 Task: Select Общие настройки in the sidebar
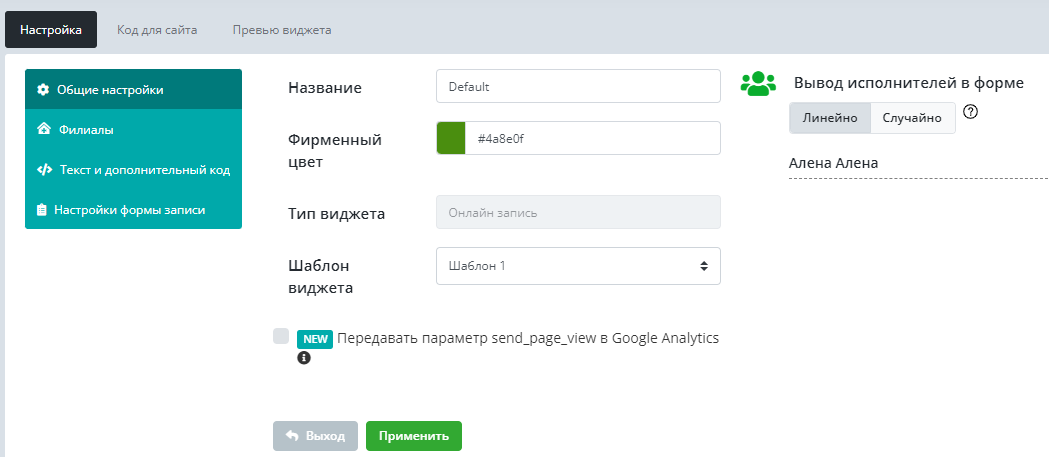pyautogui.click(x=133, y=89)
